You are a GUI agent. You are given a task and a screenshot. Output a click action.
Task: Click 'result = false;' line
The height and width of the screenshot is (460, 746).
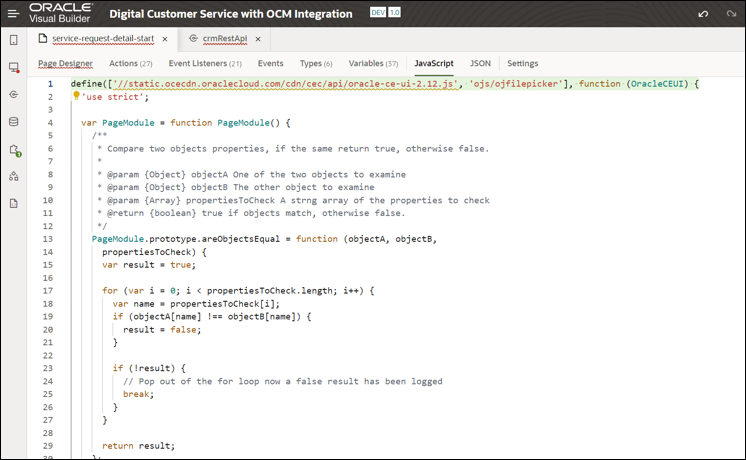point(162,330)
